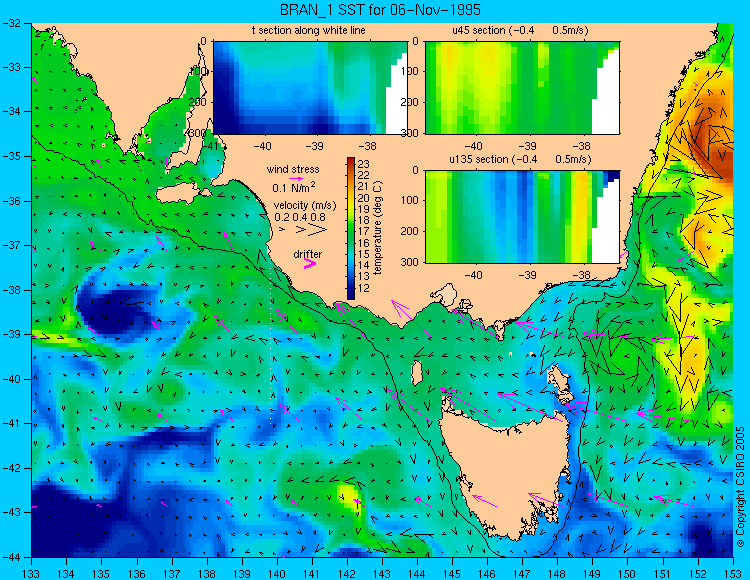Viewport: 750px width, 580px height.
Task: Click the 144 longitude axis label
Action: pos(417,573)
